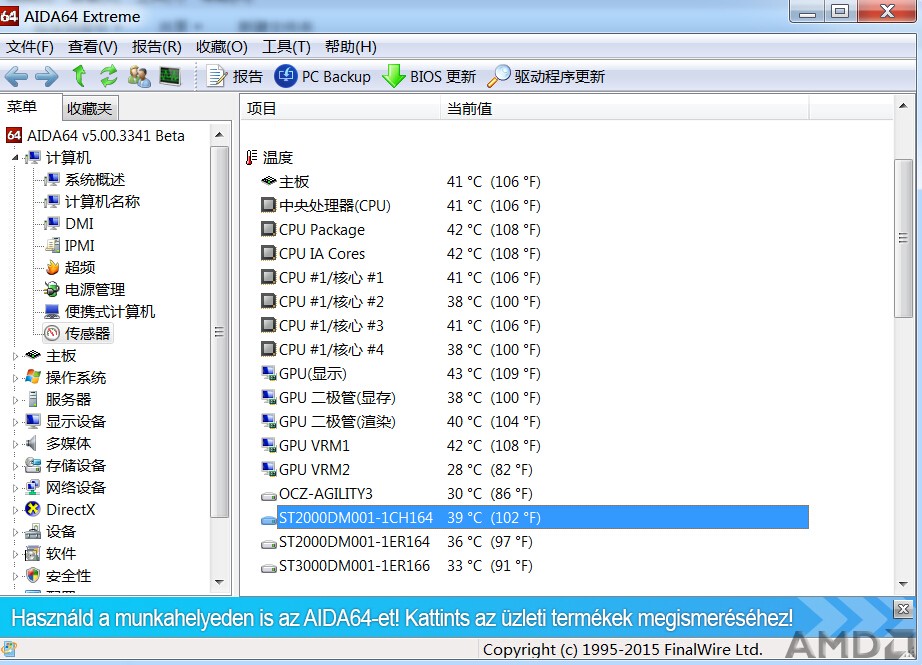Expand the 显示设备 tree node
Image resolution: width=922 pixels, height=665 pixels.
(16, 422)
